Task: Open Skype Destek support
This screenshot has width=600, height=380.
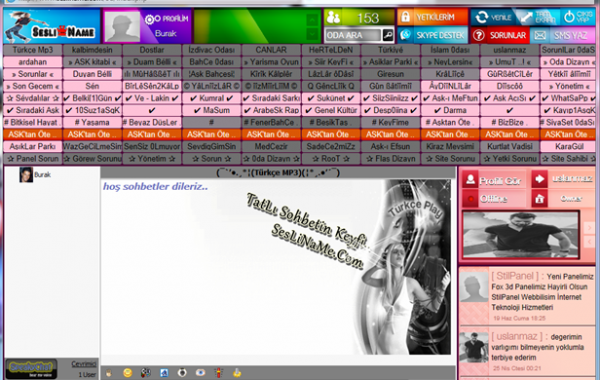Action: click(432, 35)
